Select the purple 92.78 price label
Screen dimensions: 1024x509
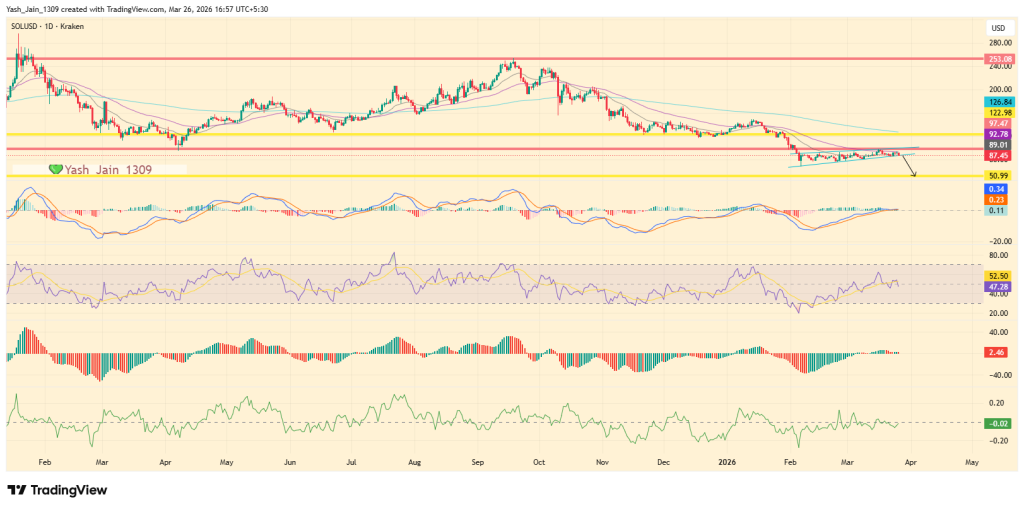pos(998,133)
